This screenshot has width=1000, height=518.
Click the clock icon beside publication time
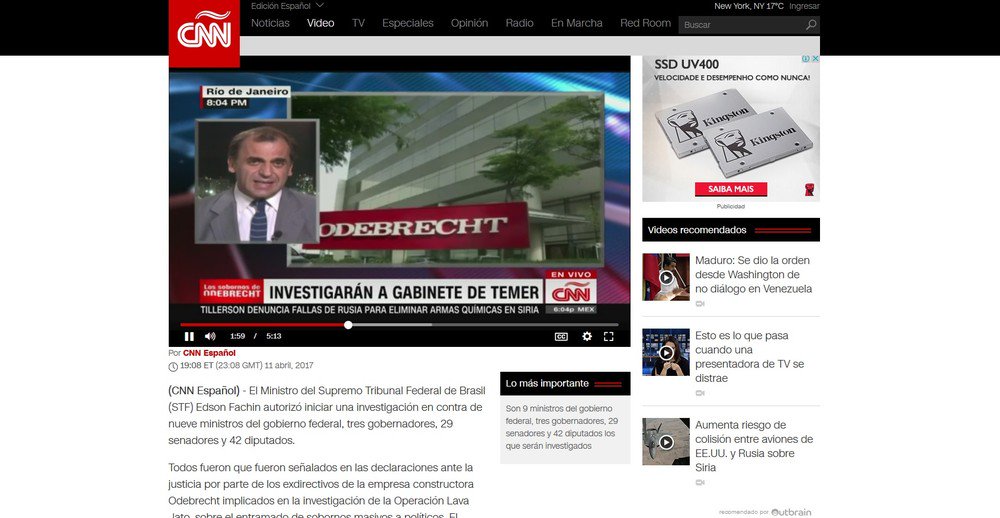pos(173,367)
